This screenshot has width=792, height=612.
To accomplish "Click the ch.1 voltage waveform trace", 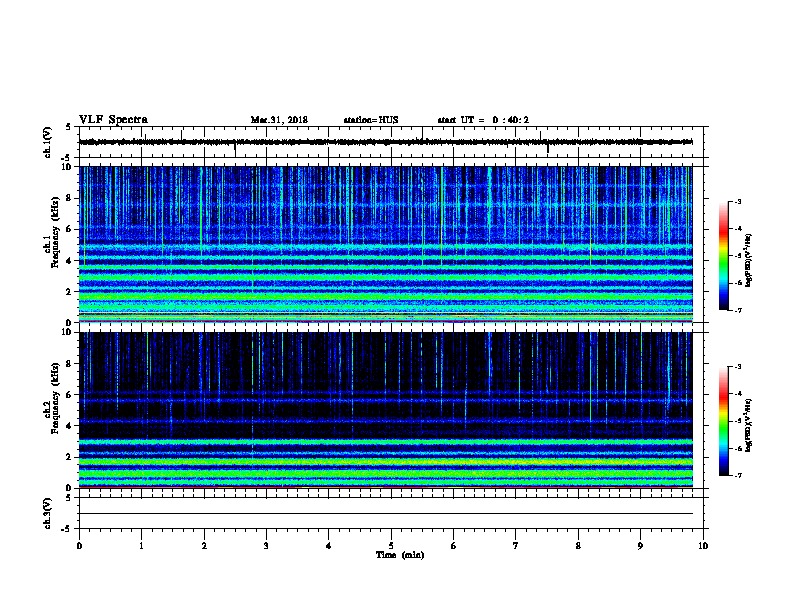I will 386,142.
